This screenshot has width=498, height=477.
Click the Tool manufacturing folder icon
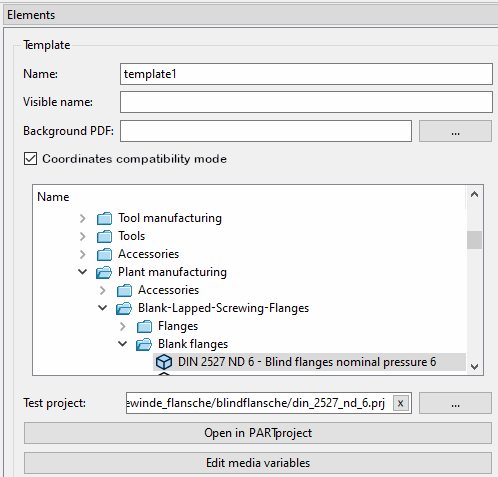104,219
